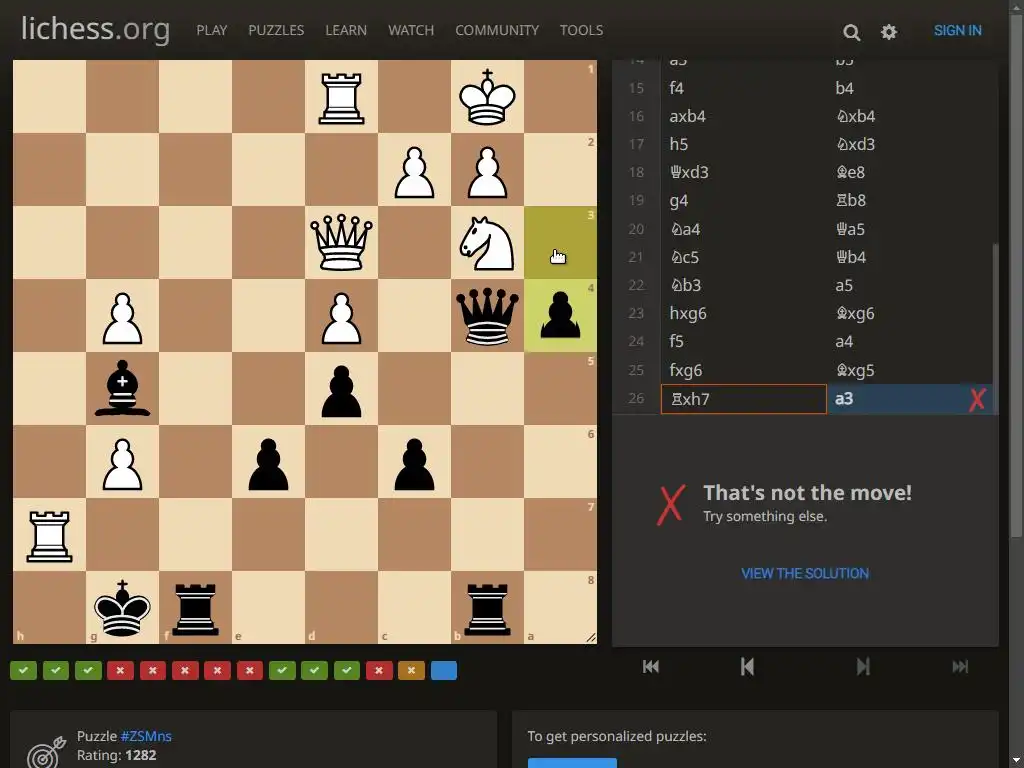Open the COMMUNITY menu
This screenshot has height=768, width=1024.
[x=497, y=31]
